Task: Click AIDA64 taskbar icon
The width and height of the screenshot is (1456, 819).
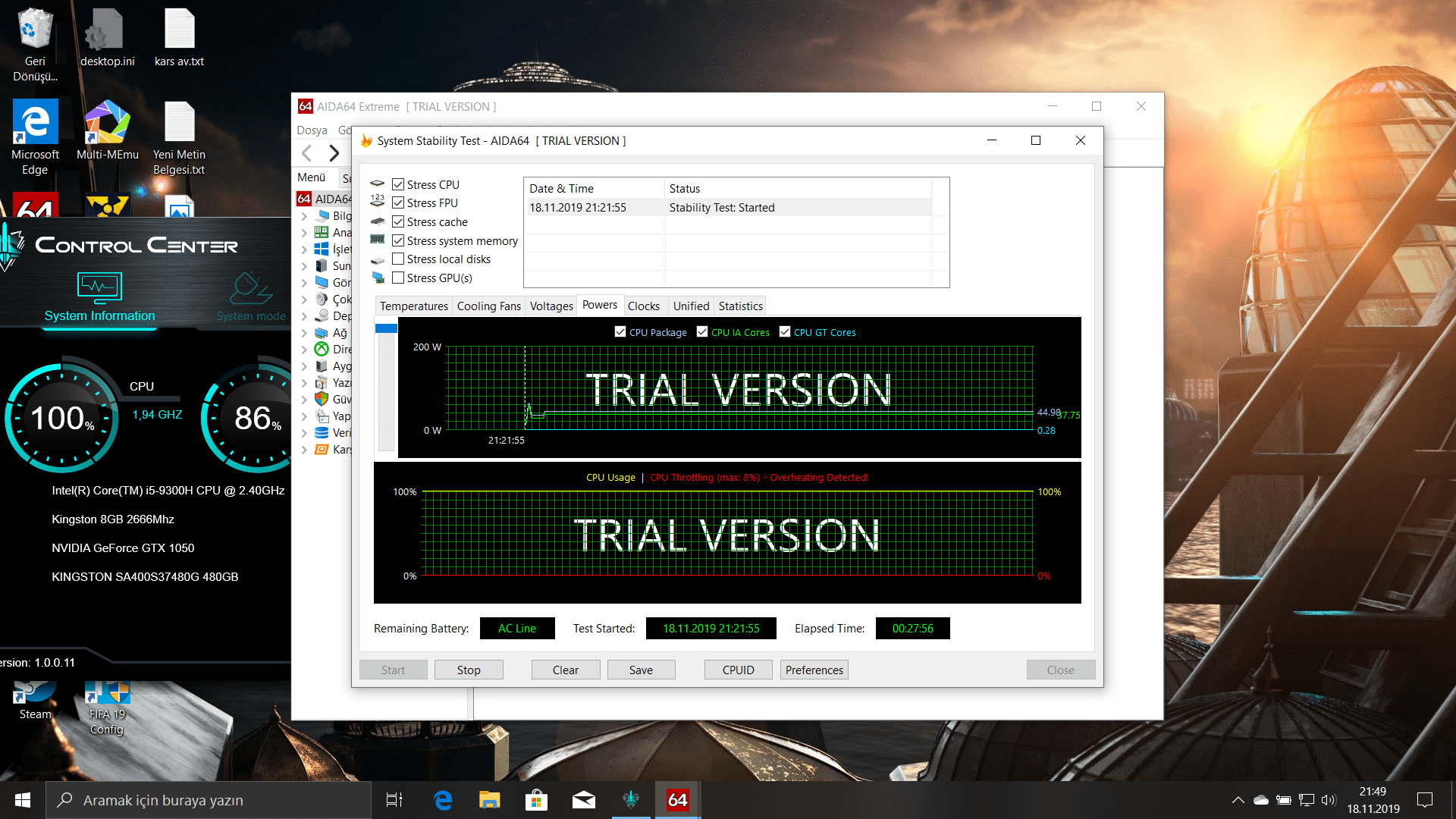Action: (x=677, y=799)
